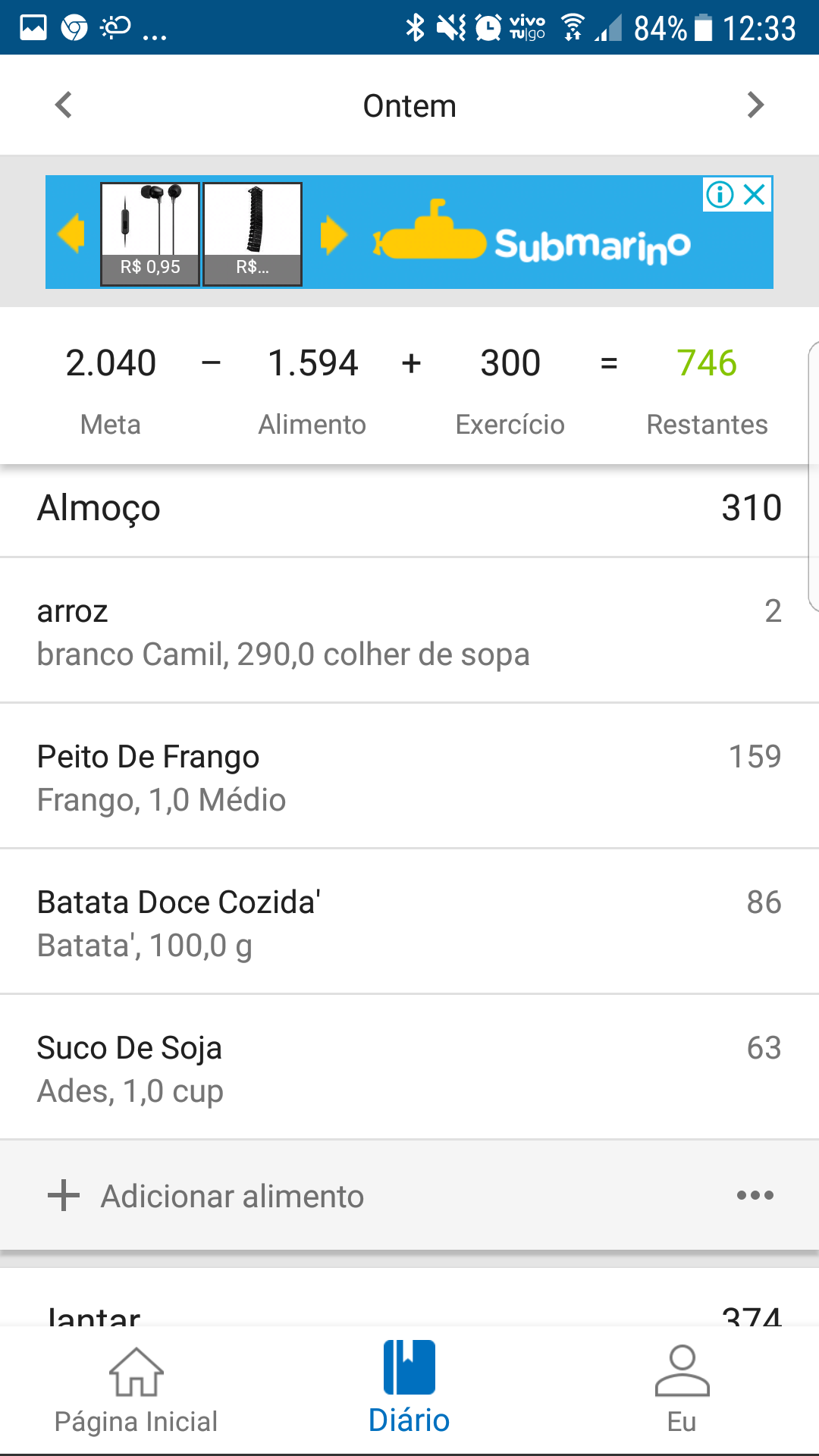Close the Submarino ad banner
The height and width of the screenshot is (1456, 819).
click(755, 195)
